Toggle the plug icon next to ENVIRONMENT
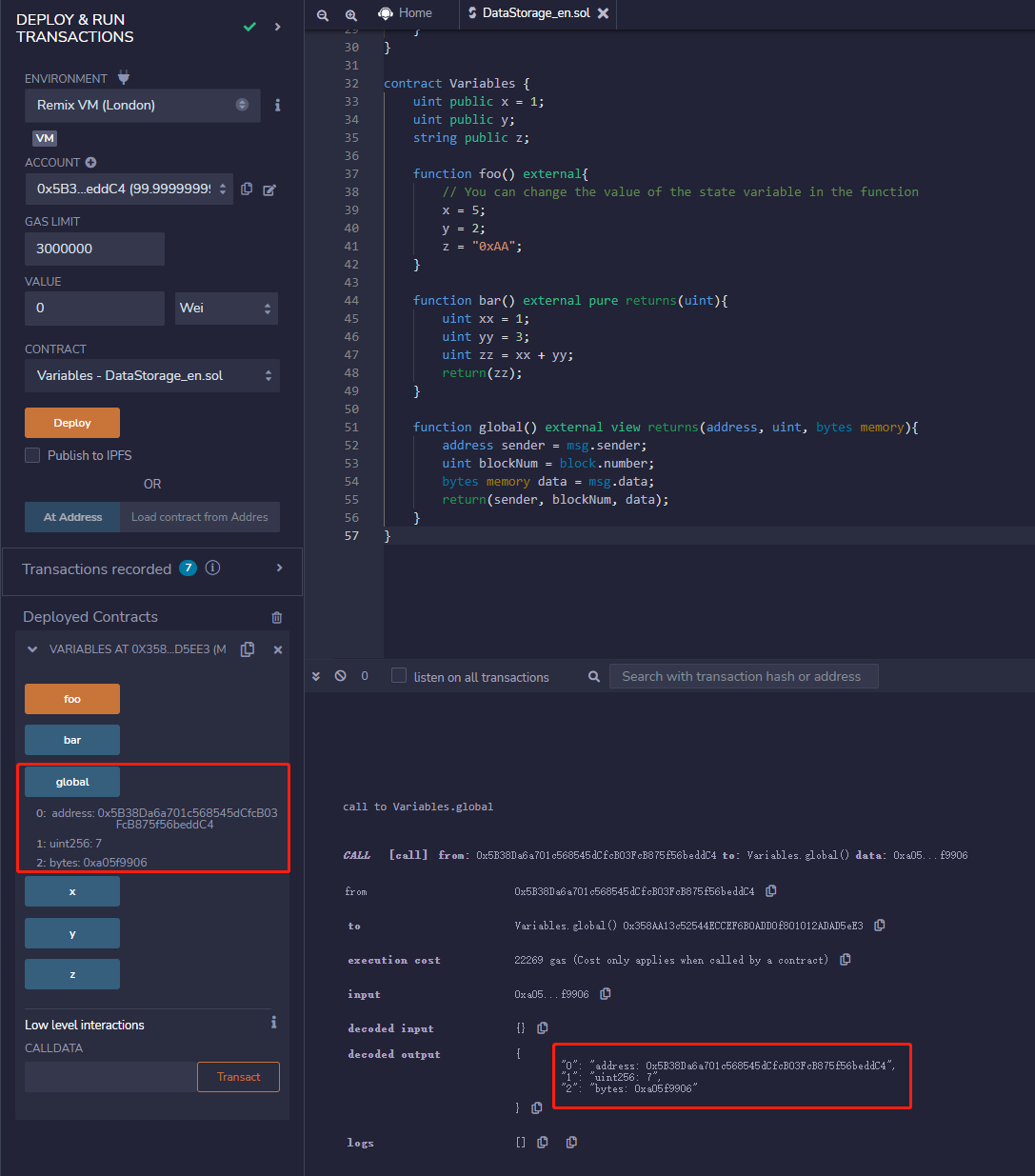Viewport: 1035px width, 1176px height. (x=123, y=77)
